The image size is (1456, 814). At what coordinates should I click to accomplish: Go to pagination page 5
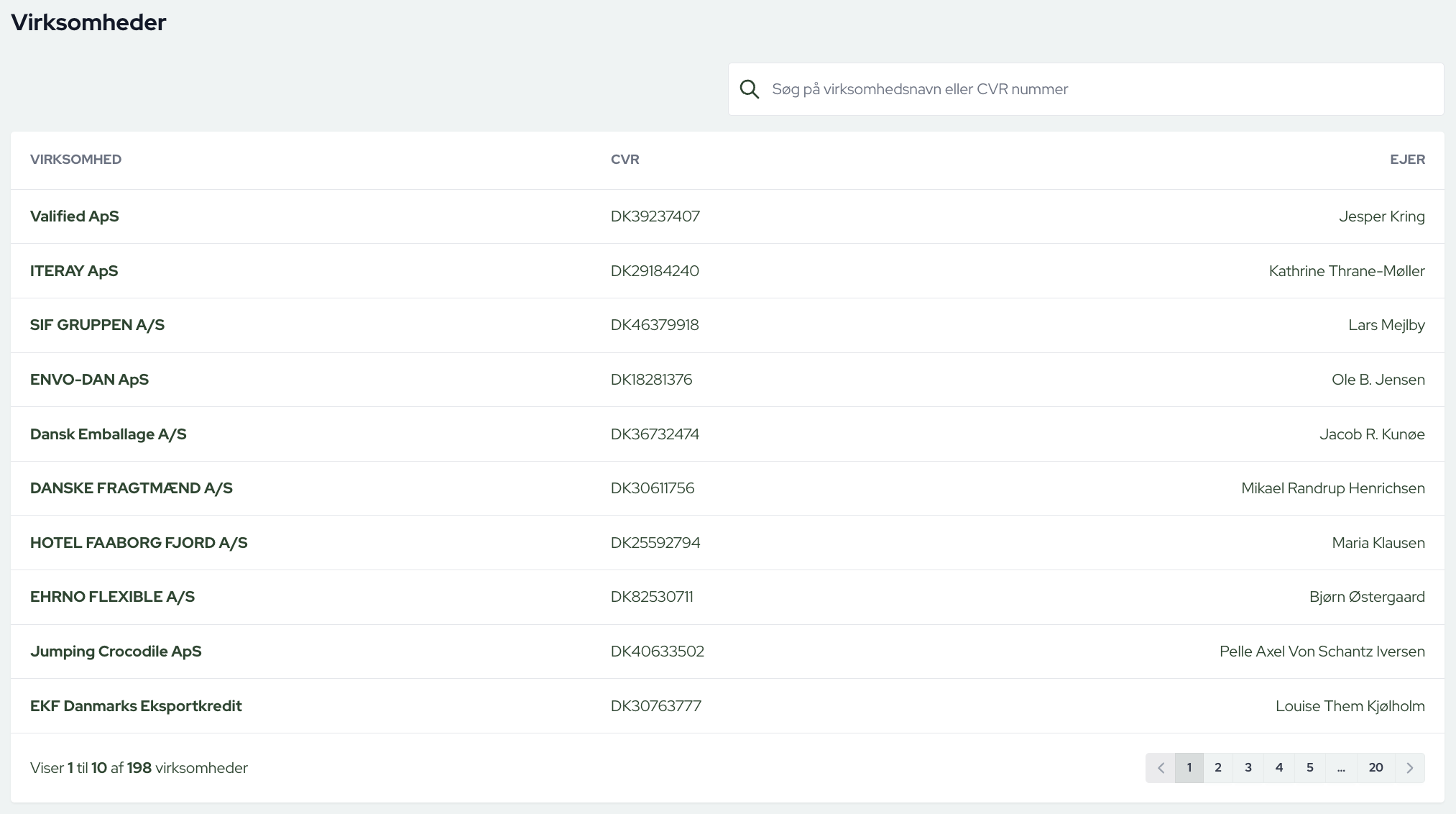pyautogui.click(x=1310, y=768)
